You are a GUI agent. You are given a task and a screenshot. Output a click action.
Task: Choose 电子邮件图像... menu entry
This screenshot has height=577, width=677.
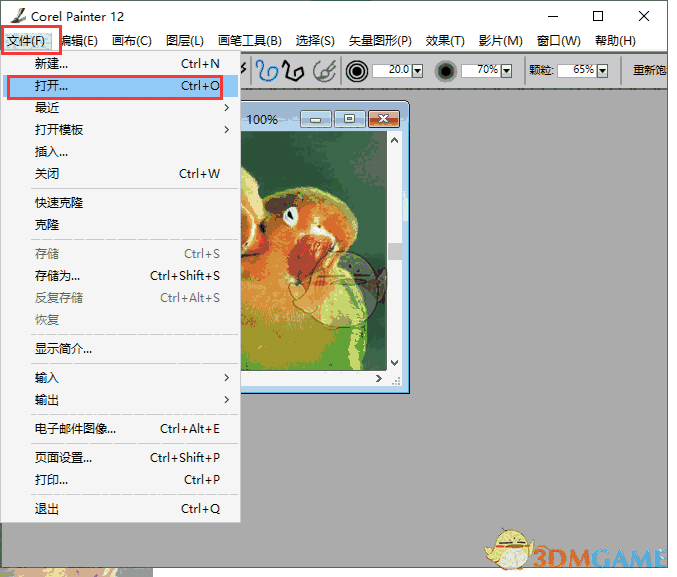pos(120,429)
